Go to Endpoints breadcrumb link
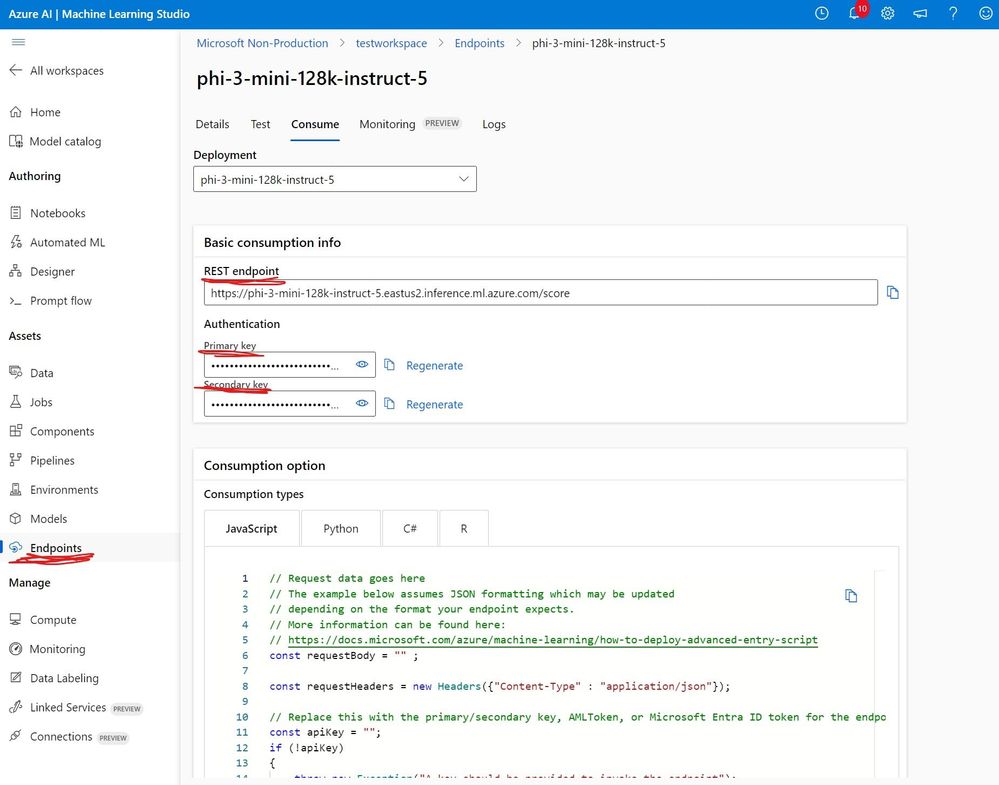The image size is (999, 785). click(x=479, y=43)
